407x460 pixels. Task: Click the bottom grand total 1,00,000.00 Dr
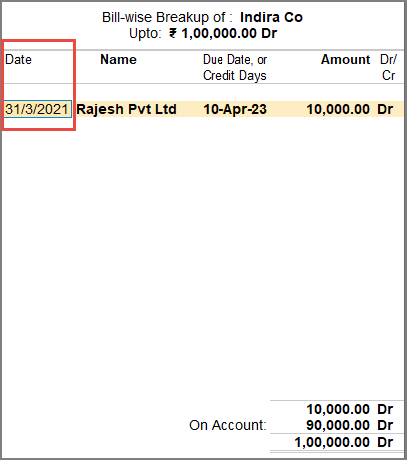tap(344, 442)
